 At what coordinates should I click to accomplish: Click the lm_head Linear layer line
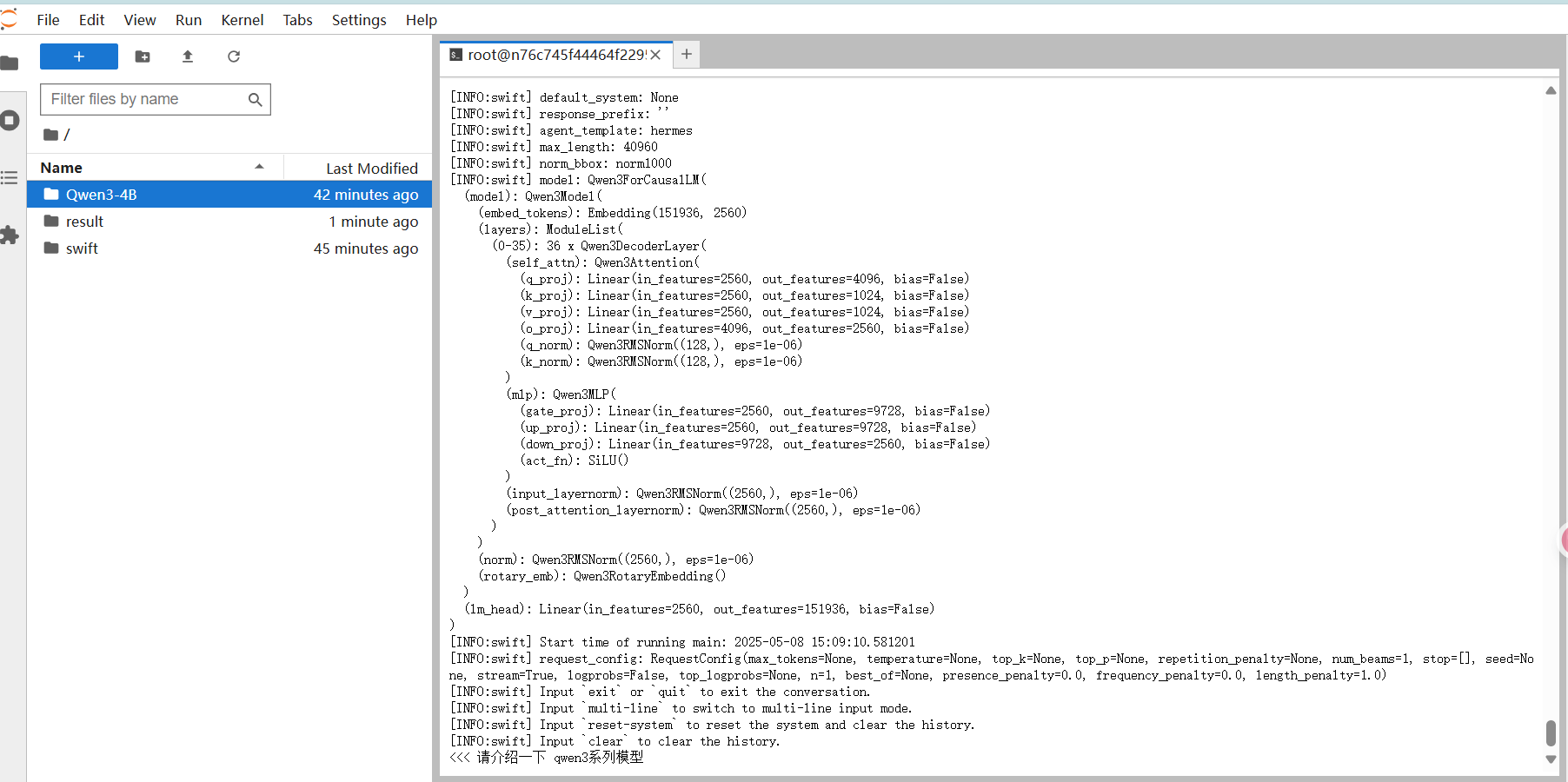(x=700, y=609)
